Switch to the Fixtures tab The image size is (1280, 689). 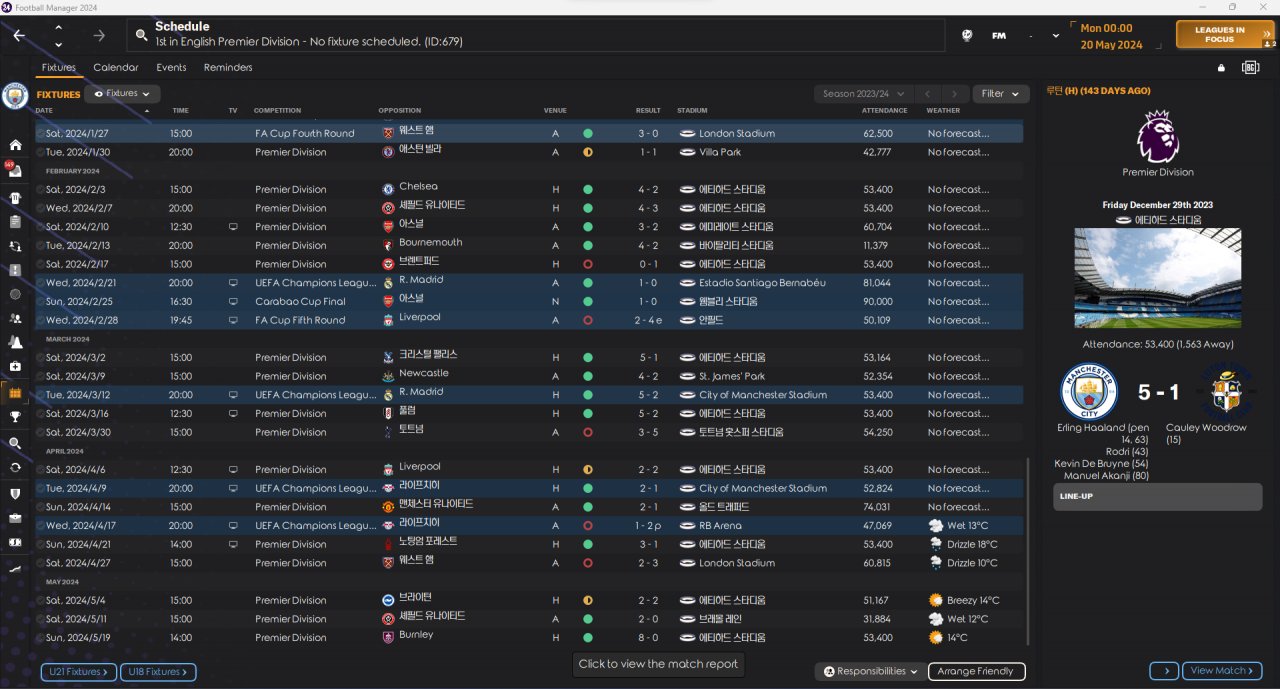point(59,67)
